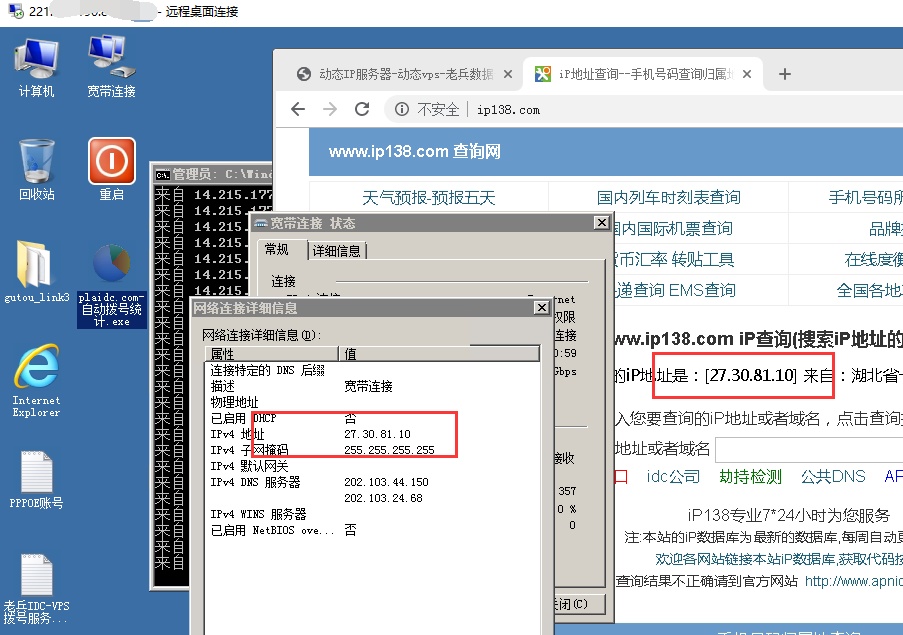Select the 详细信息 tab in status dialog
The image size is (903, 635).
(336, 251)
